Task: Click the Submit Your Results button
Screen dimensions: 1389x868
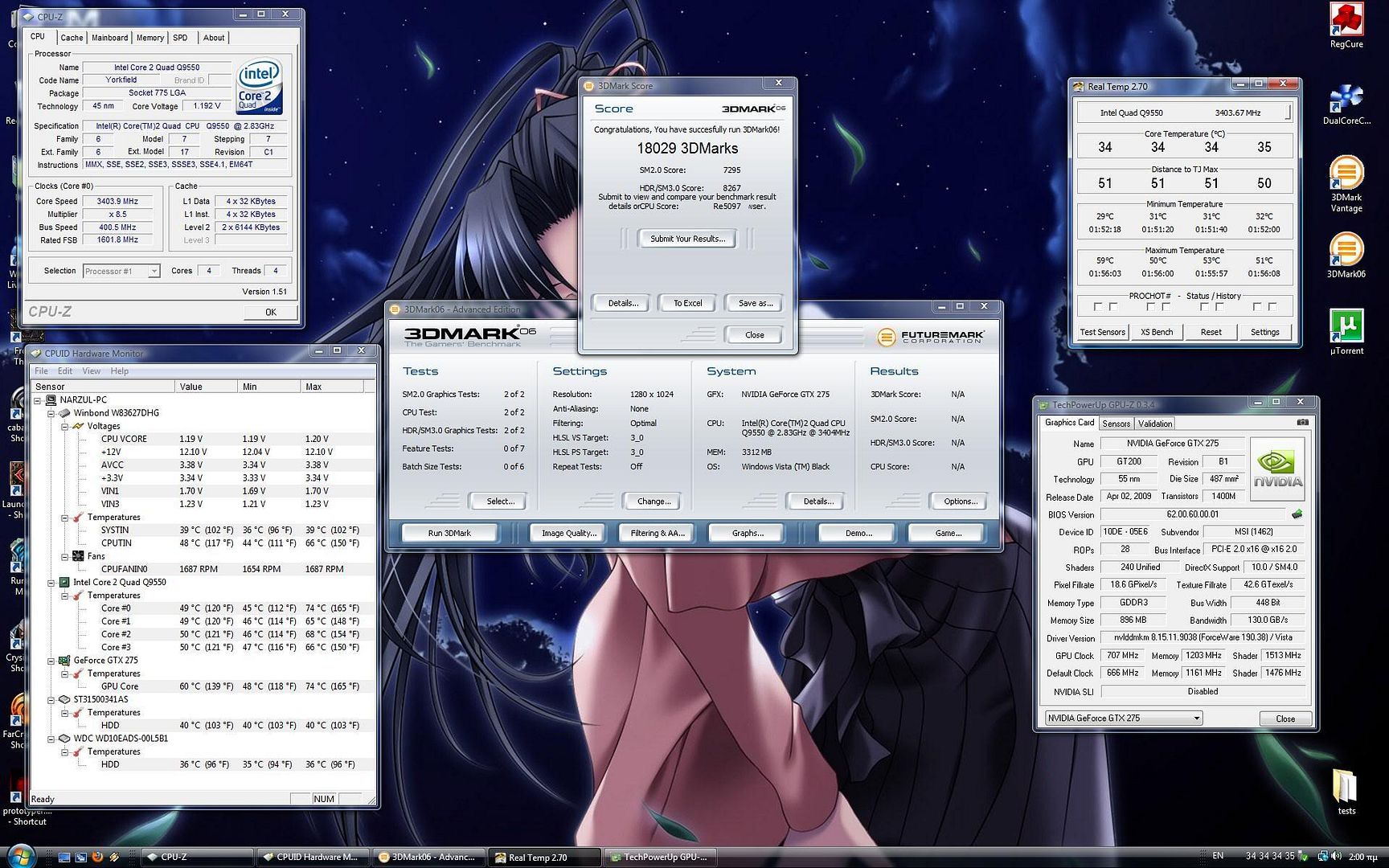Action: 686,239
